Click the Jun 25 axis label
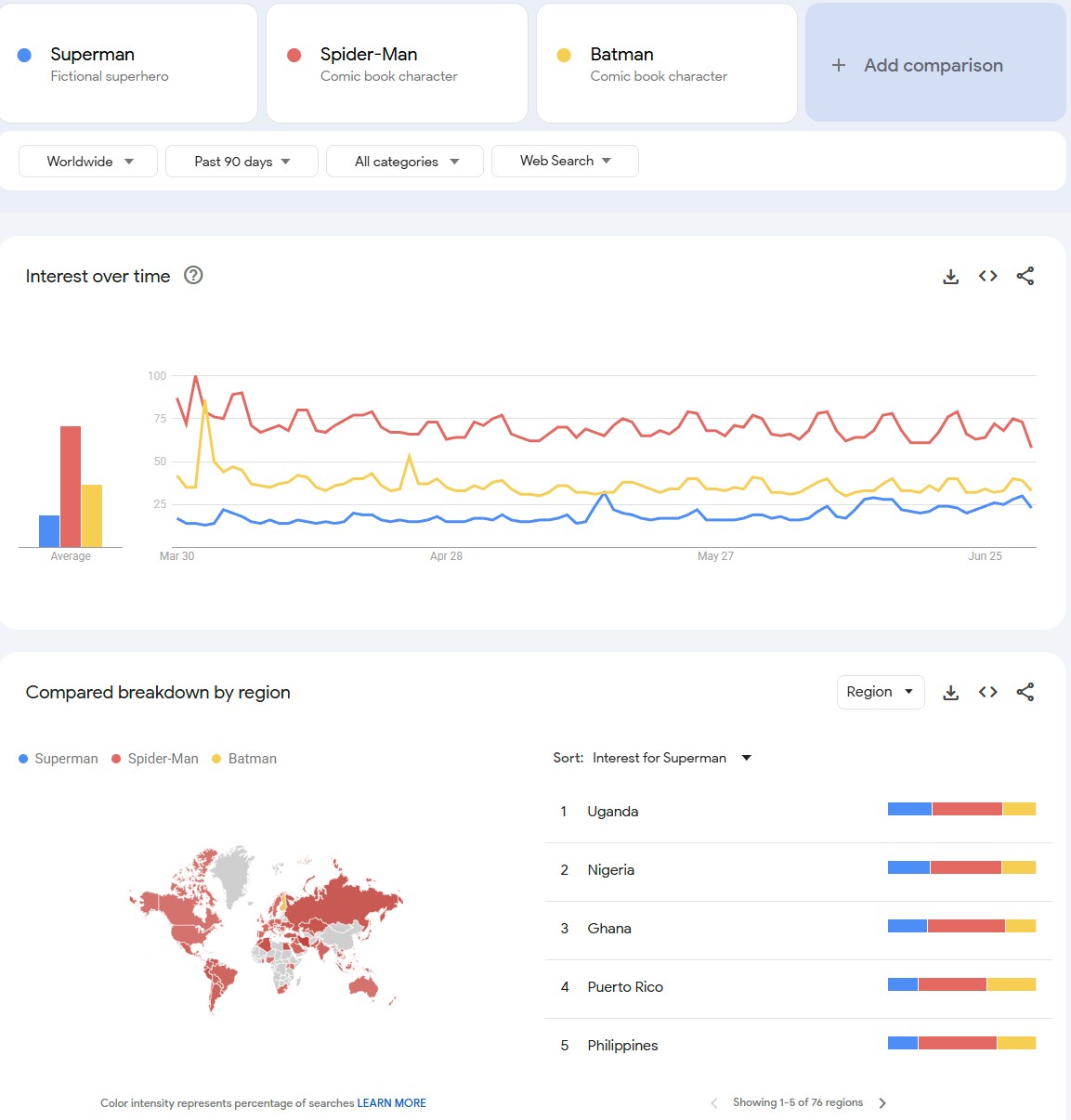The height and width of the screenshot is (1120, 1071). pos(985,556)
